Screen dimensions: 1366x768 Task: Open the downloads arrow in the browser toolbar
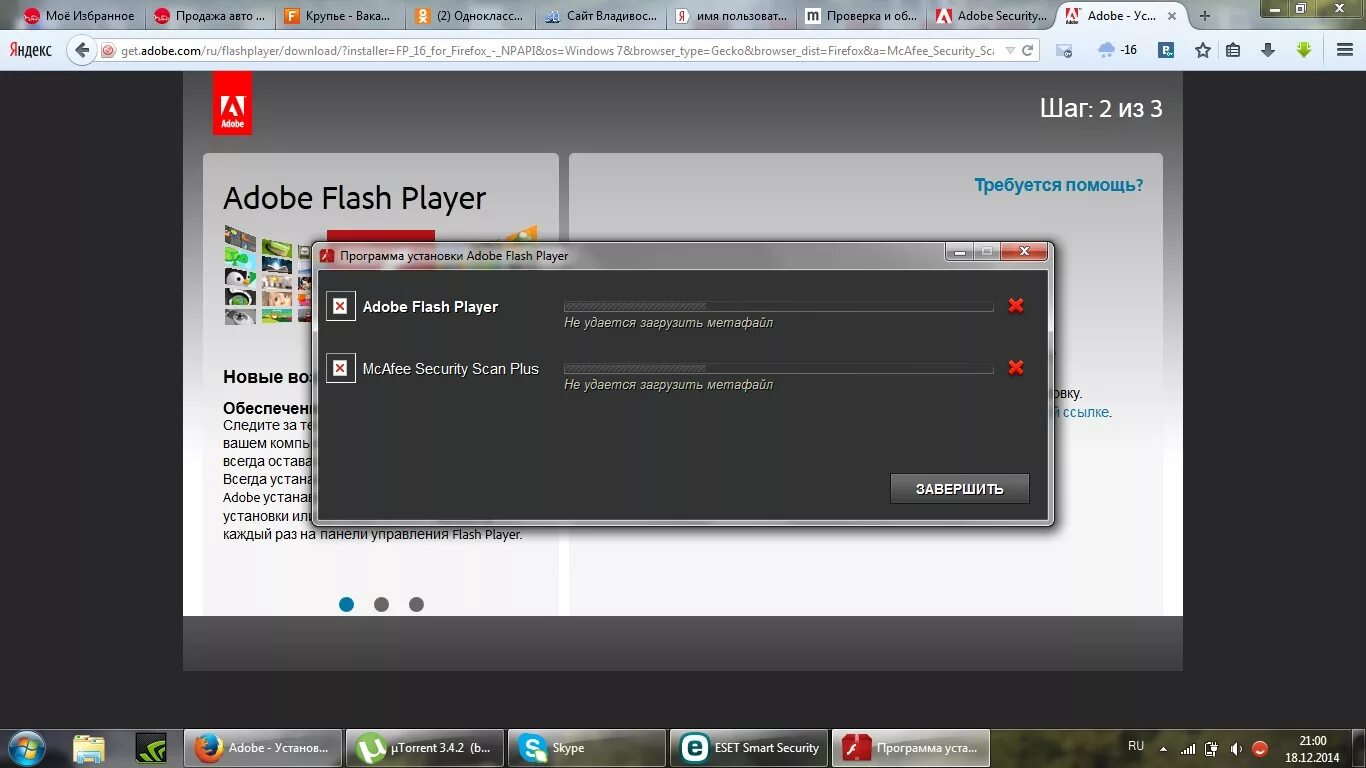point(1268,50)
